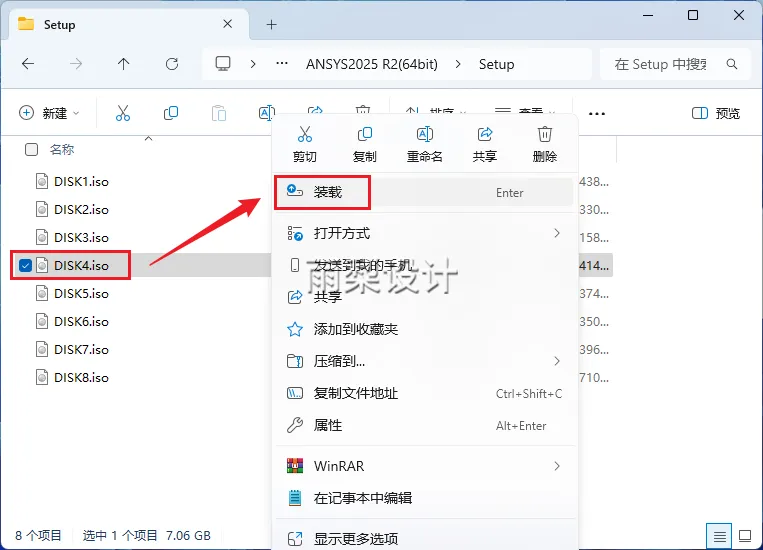Expand the arrow next to 打开方式
The width and height of the screenshot is (763, 550).
point(557,233)
